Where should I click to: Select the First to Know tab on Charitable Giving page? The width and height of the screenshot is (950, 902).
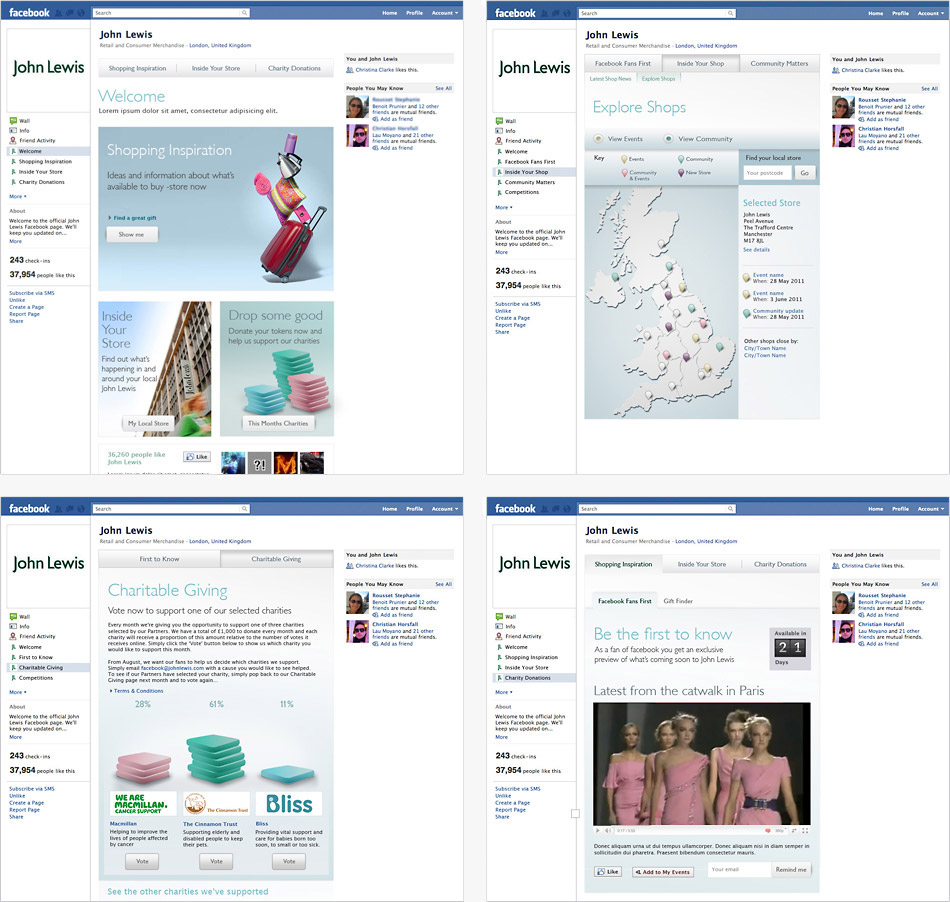159,559
